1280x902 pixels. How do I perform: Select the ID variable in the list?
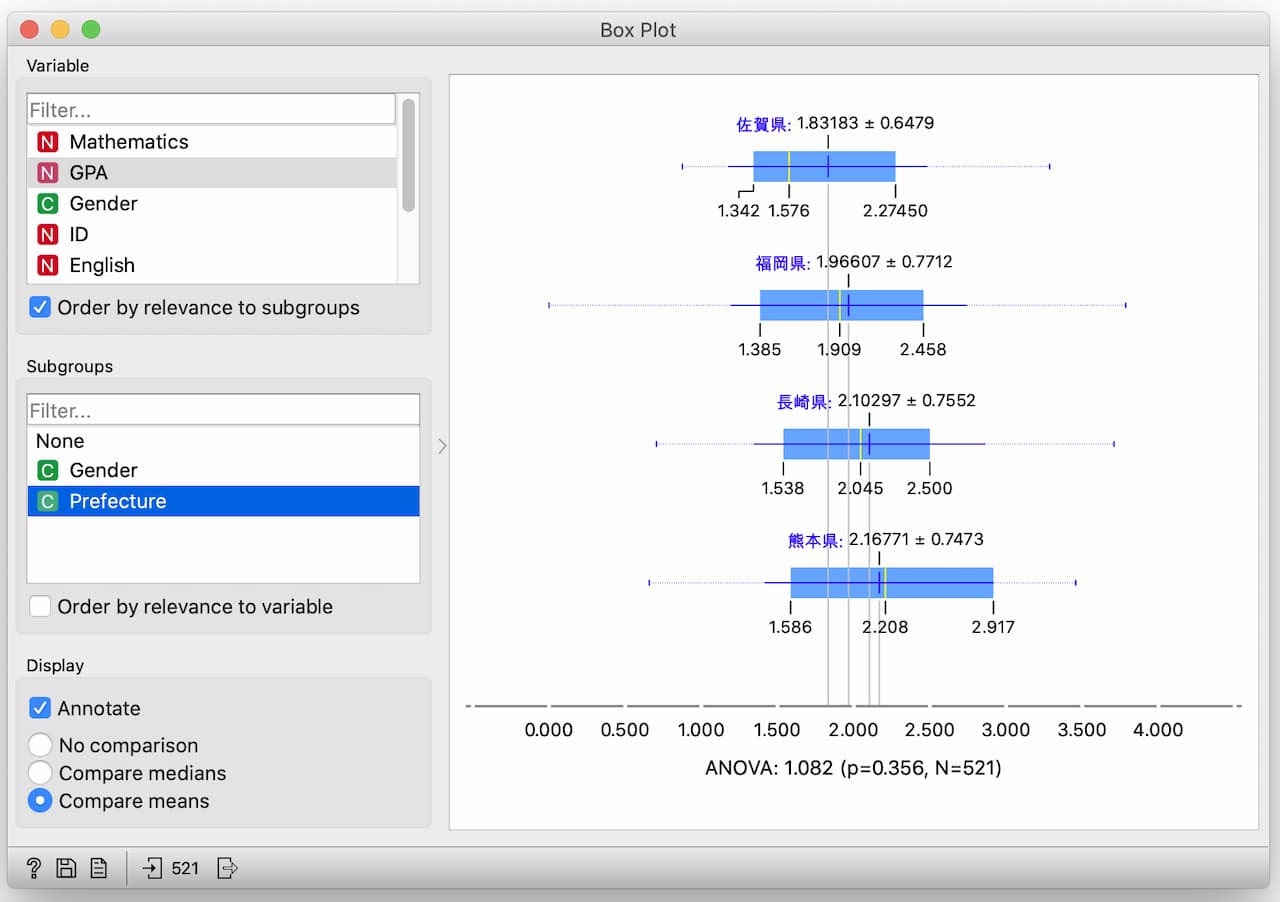(x=78, y=235)
